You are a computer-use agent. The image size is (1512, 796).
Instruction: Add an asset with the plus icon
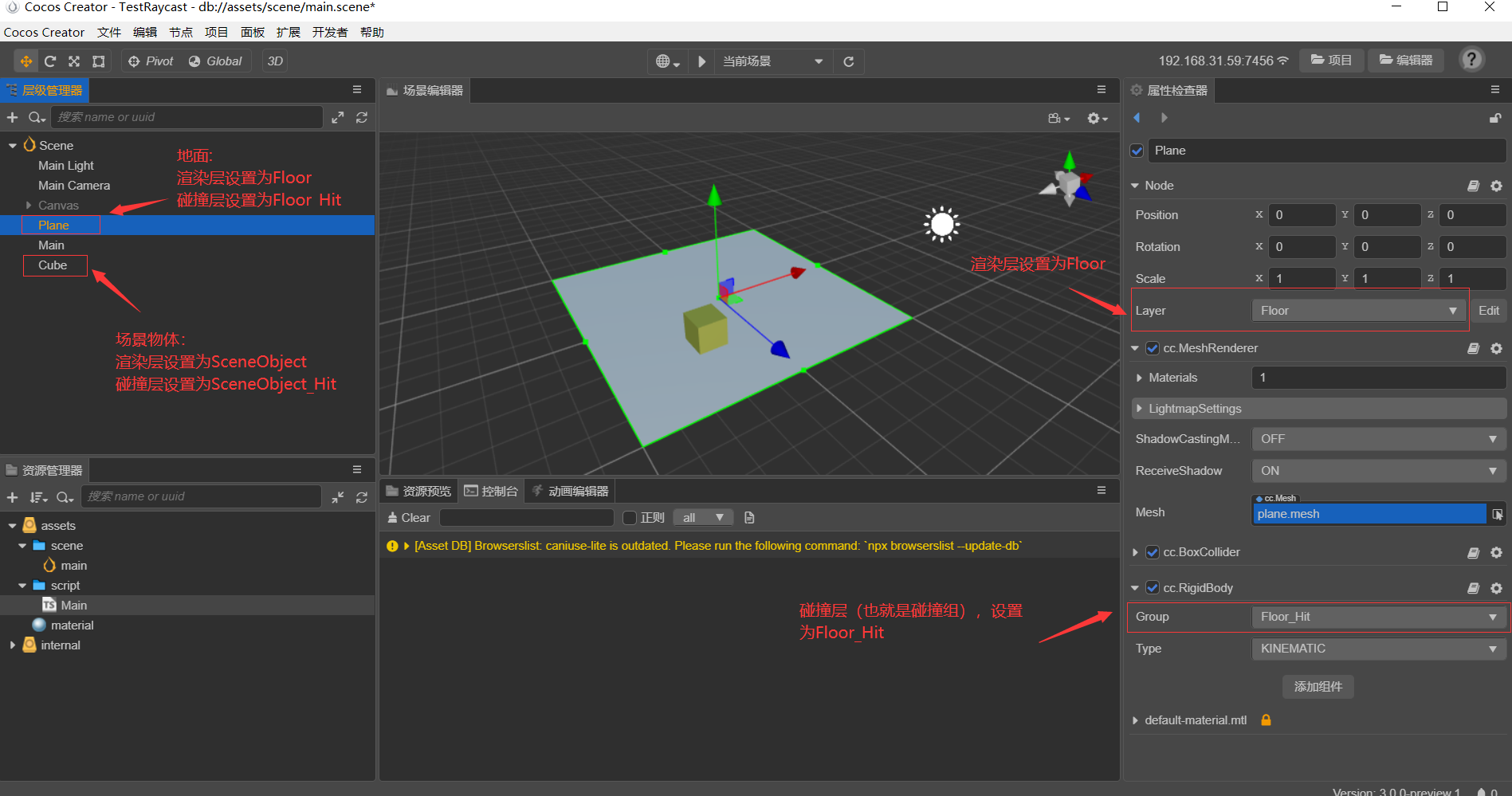pyautogui.click(x=12, y=497)
